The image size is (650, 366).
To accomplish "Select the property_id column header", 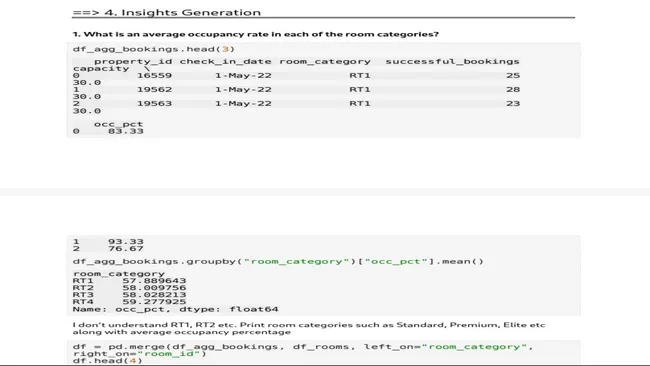I will pyautogui.click(x=133, y=61).
